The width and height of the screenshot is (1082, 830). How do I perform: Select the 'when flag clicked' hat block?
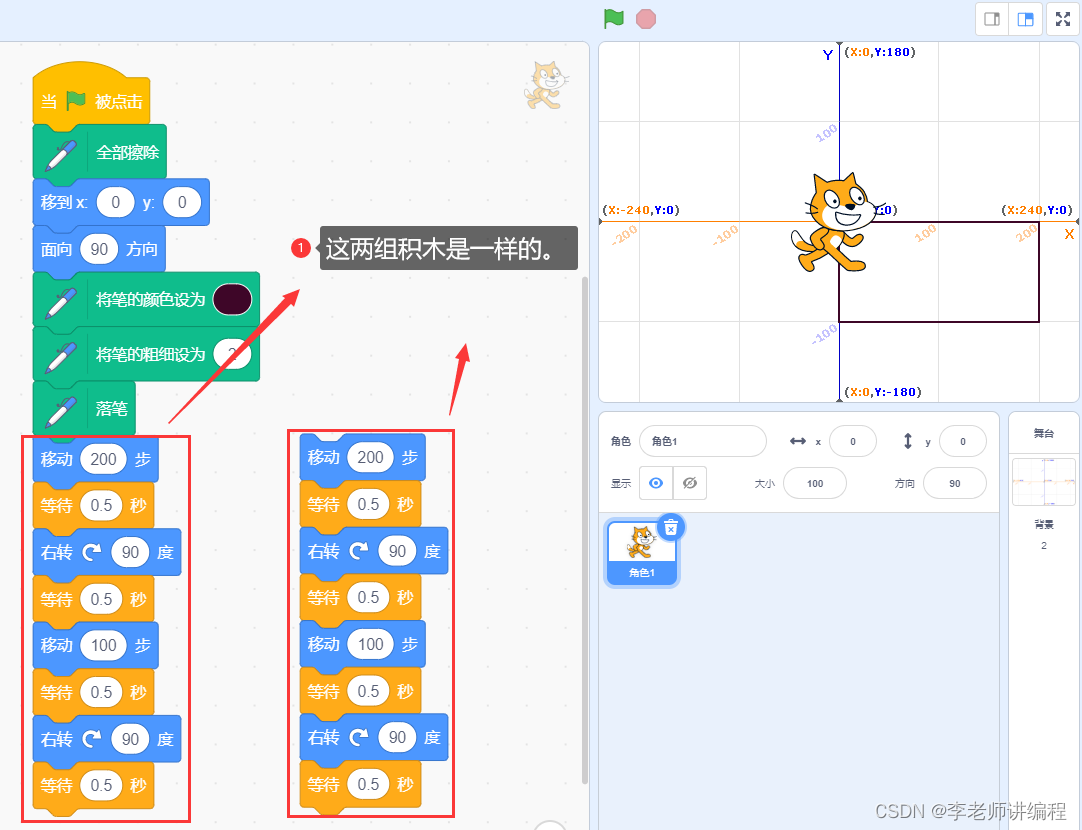[x=91, y=97]
